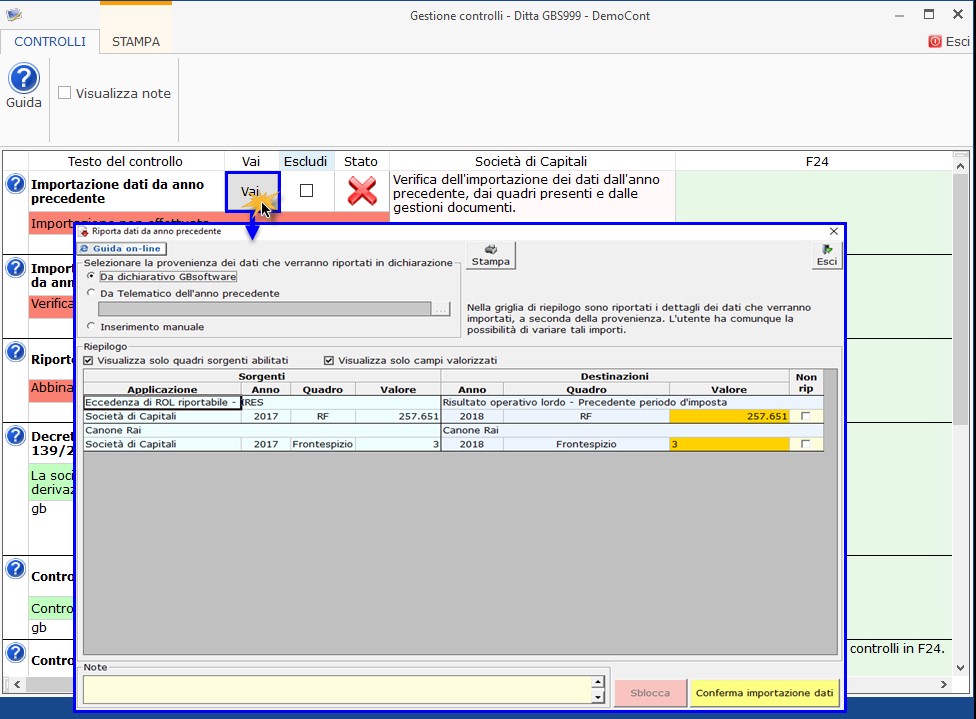The width and height of the screenshot is (976, 719).
Task: Open Guida on-line in the dialog
Action: 122,249
